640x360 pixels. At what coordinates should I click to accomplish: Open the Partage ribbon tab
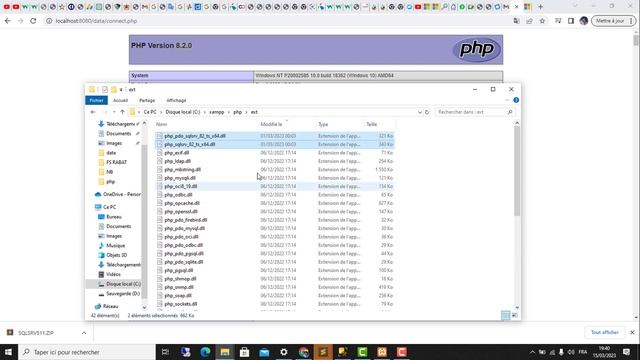pos(147,100)
